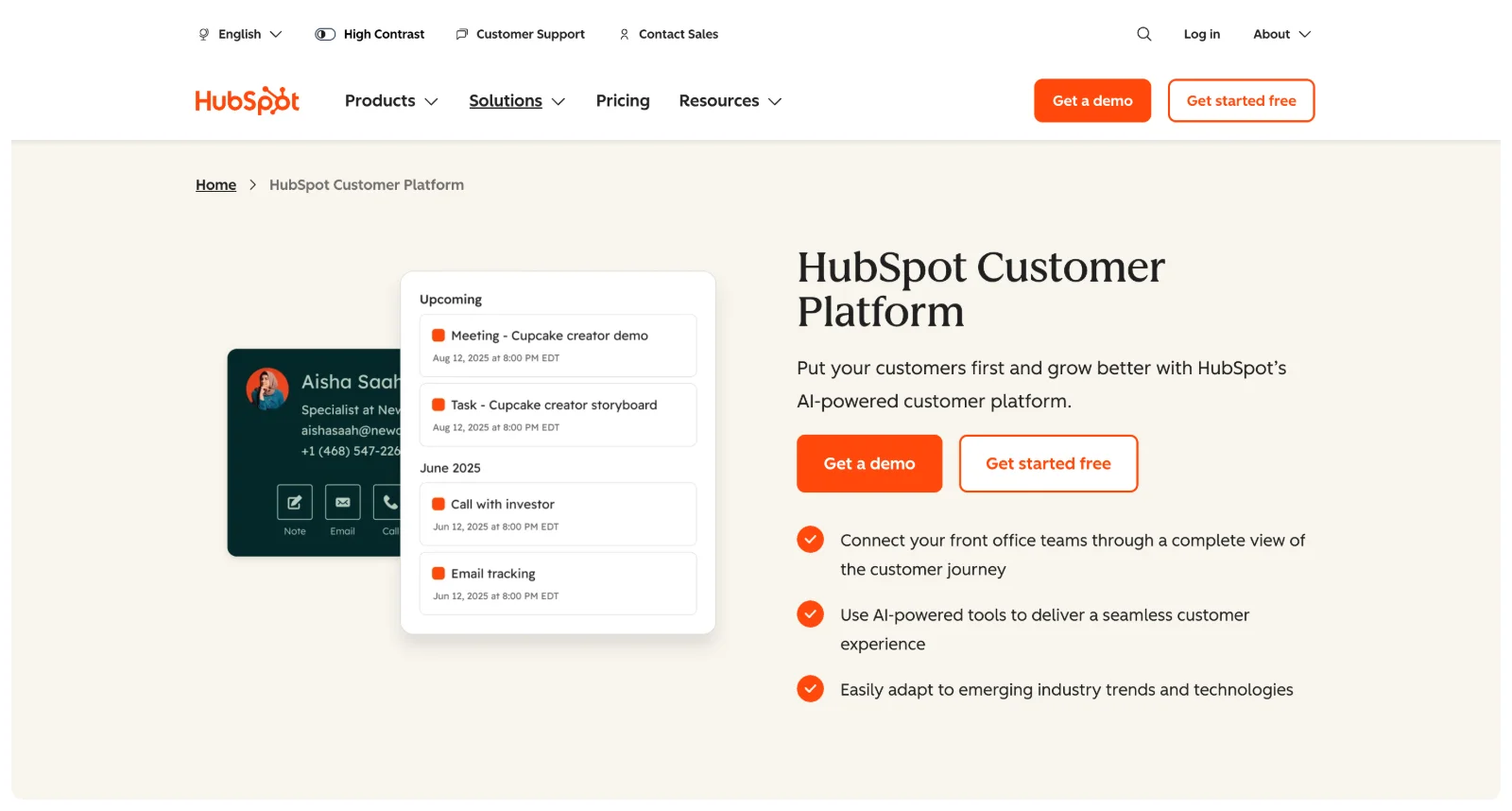Viewport: 1512px width, 811px height.
Task: Click Aisha's profile avatar
Action: (267, 388)
